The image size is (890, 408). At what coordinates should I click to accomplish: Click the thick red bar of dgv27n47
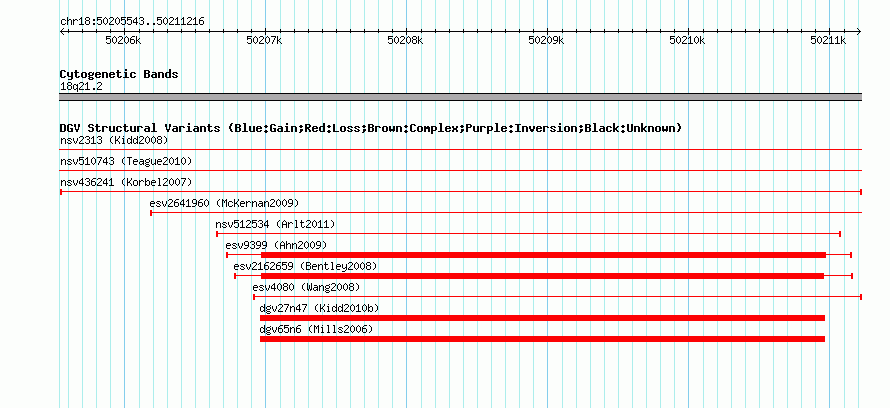542,318
